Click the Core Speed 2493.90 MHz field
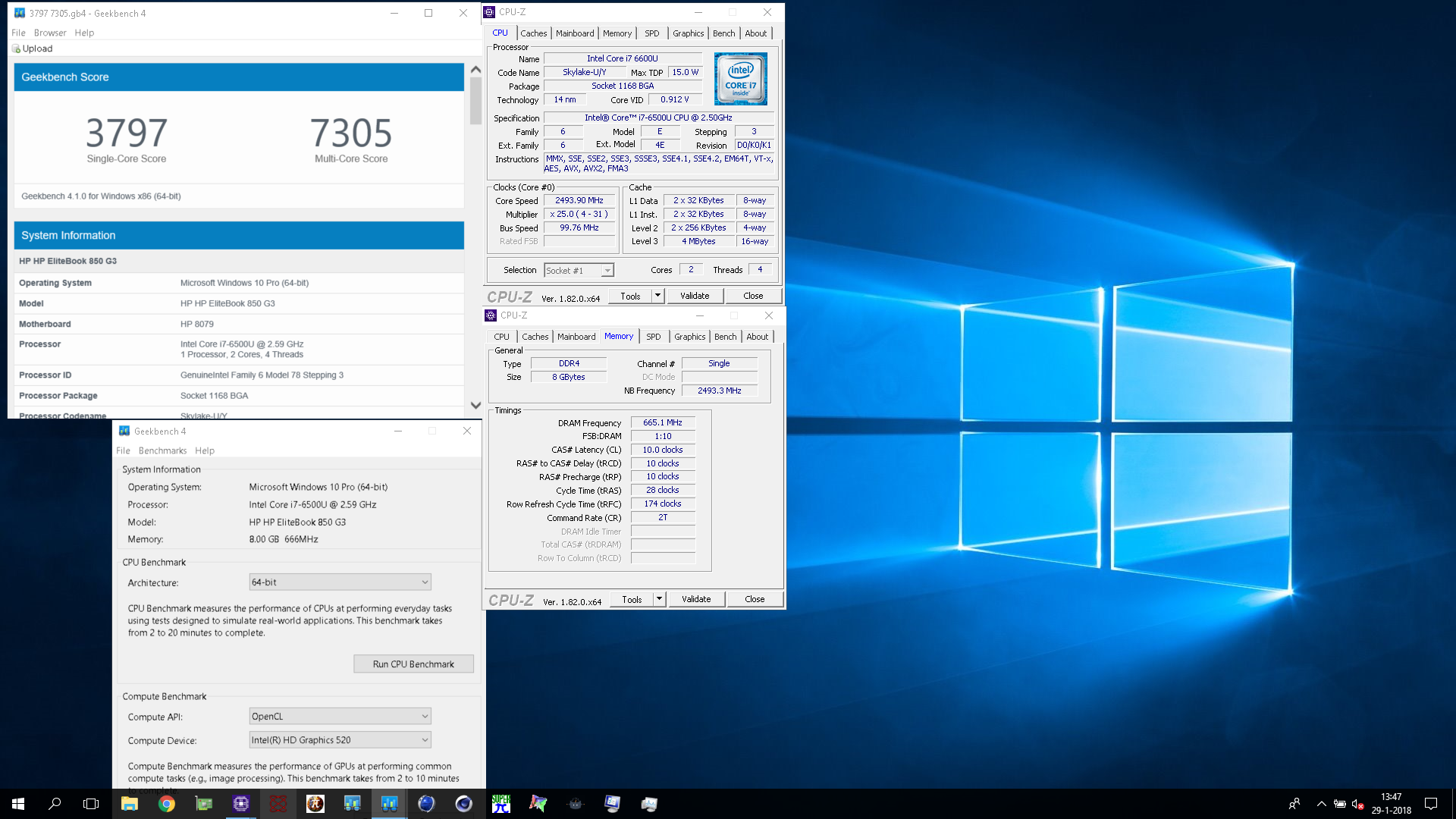 [579, 201]
